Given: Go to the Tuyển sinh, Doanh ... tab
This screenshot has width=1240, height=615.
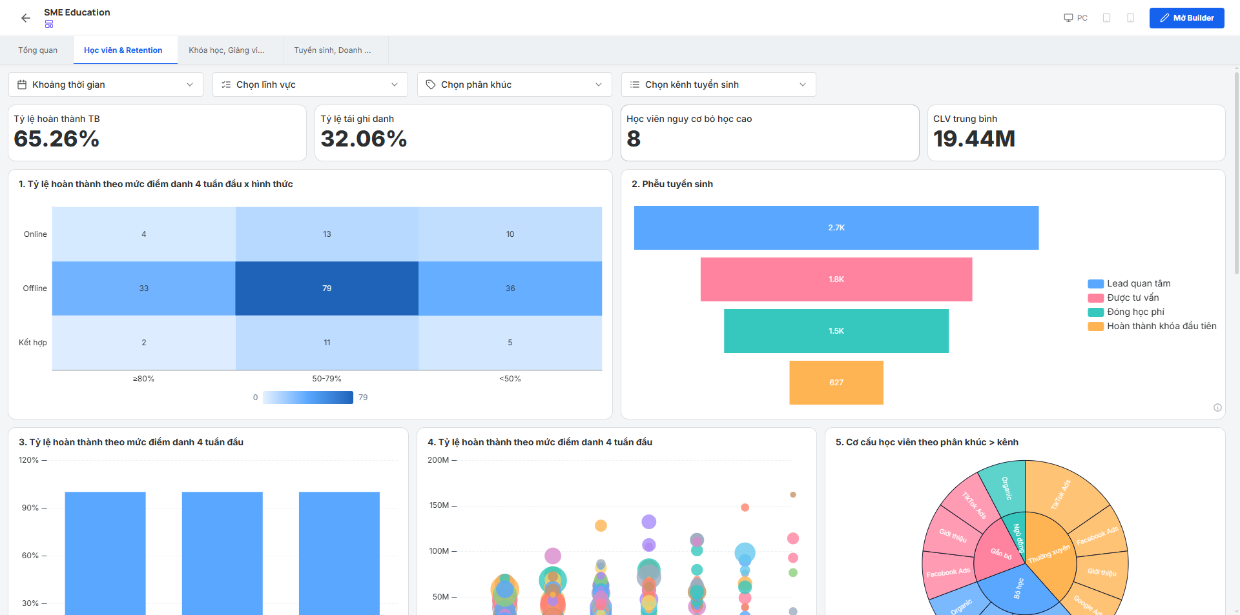Looking at the screenshot, I should 333,50.
